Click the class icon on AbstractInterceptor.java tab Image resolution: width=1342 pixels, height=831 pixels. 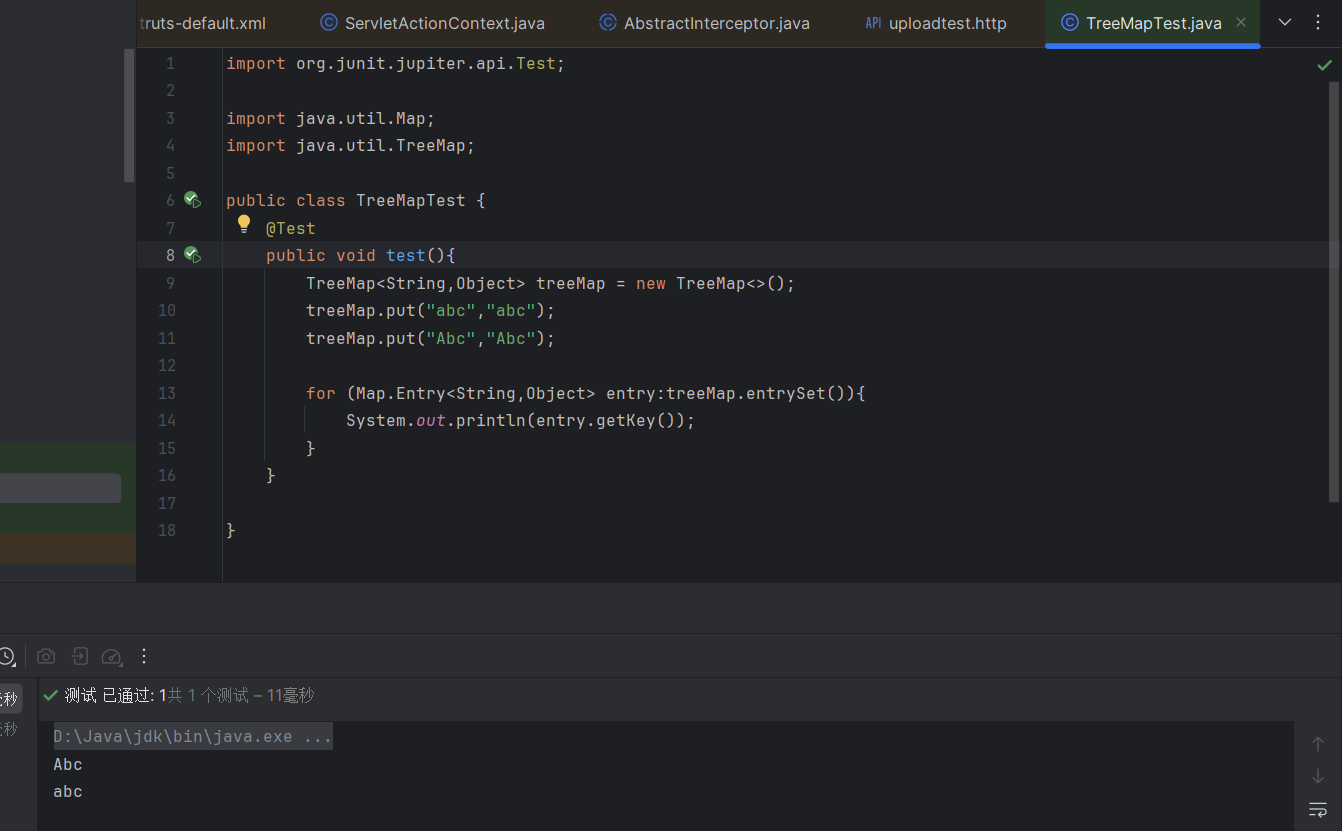click(607, 22)
